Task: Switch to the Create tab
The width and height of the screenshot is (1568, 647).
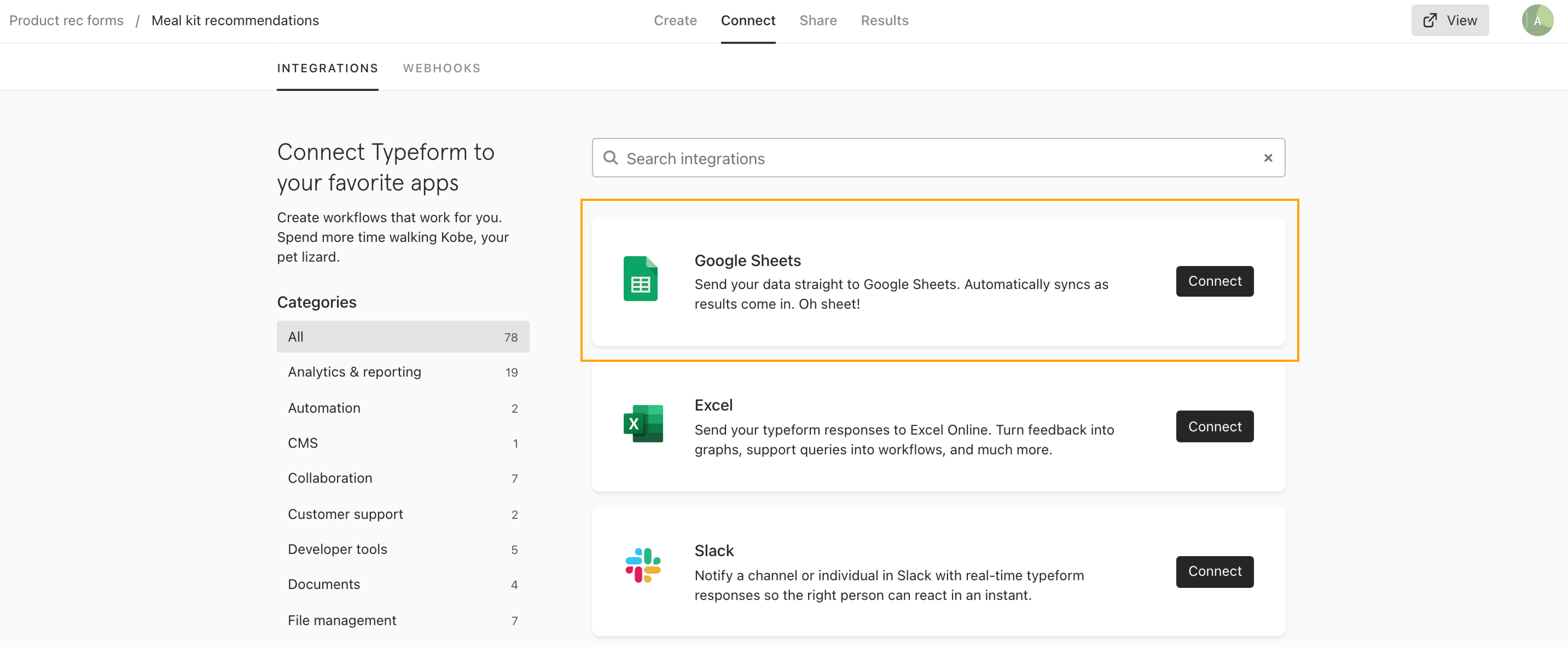Action: [x=675, y=21]
